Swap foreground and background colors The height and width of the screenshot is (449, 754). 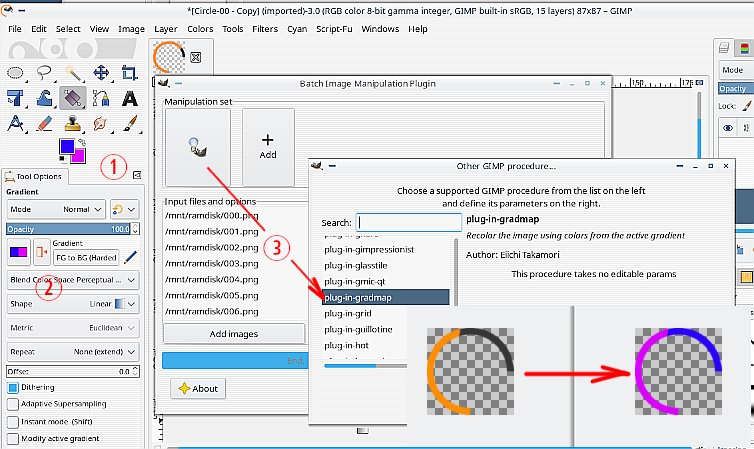(x=82, y=142)
